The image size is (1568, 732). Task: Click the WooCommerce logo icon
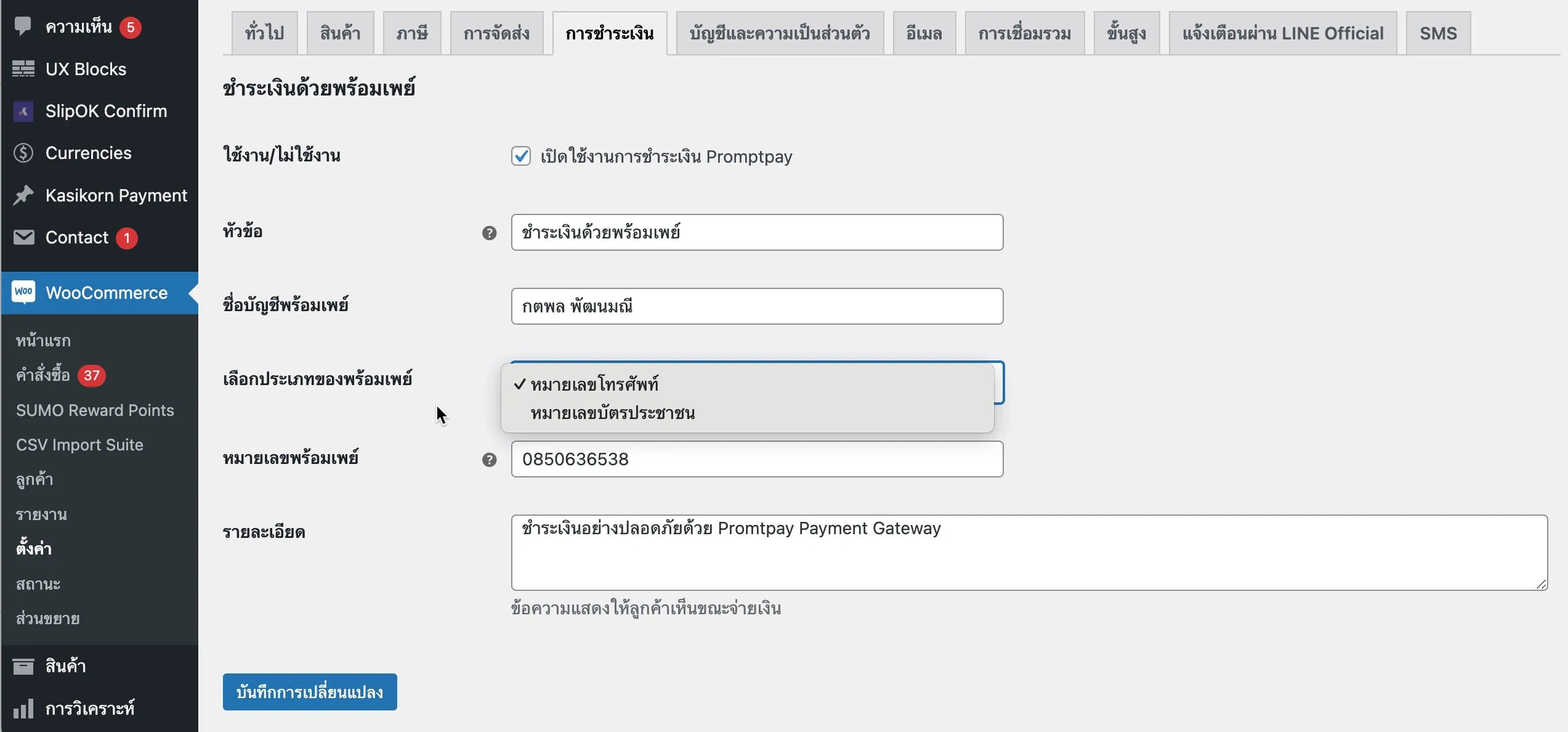pyautogui.click(x=23, y=292)
